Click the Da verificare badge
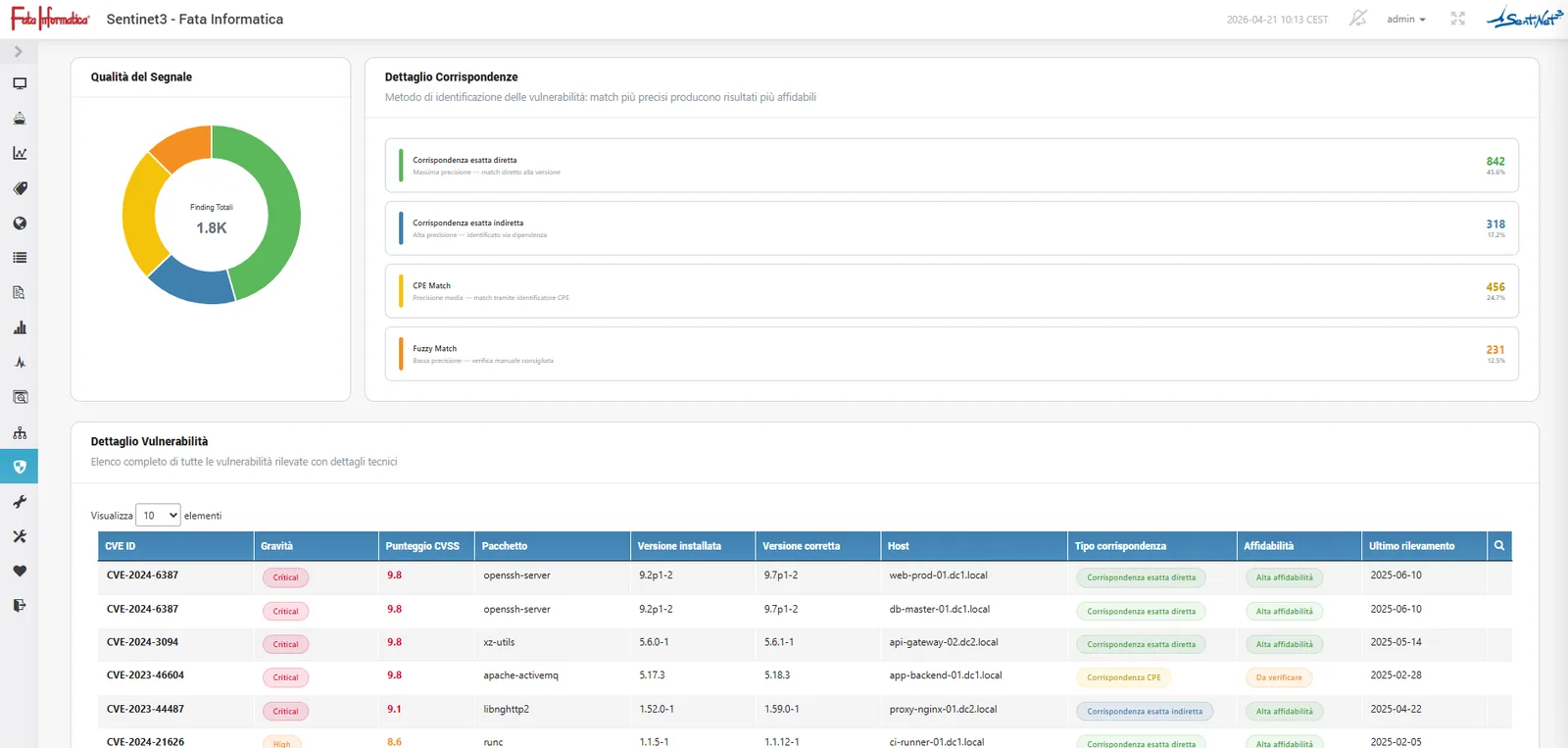 (1279, 677)
